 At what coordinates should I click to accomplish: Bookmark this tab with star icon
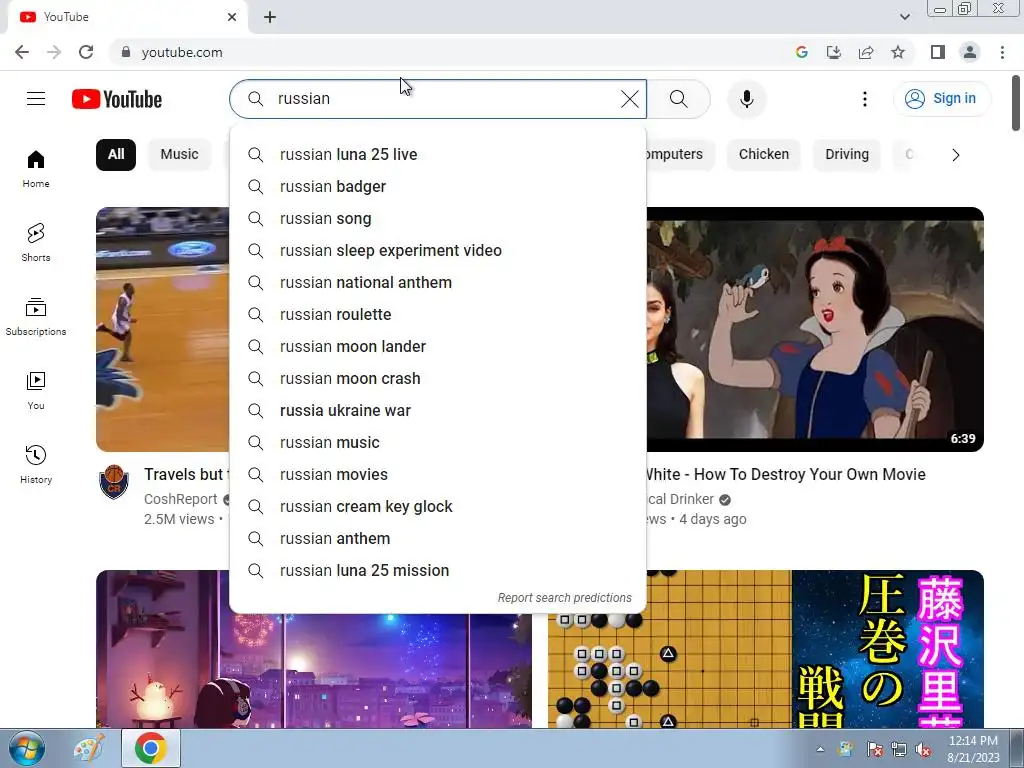tap(898, 52)
